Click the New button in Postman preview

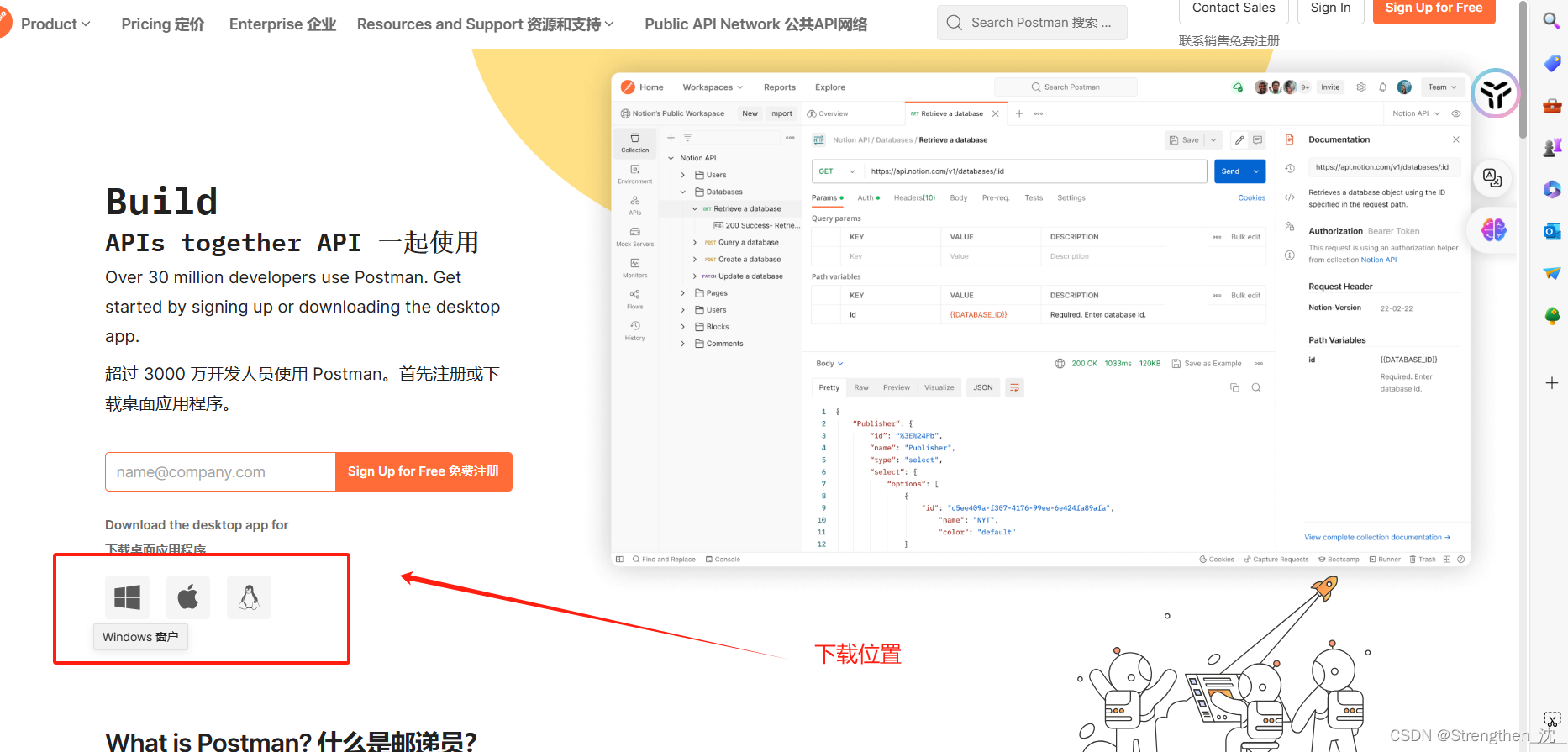[750, 113]
